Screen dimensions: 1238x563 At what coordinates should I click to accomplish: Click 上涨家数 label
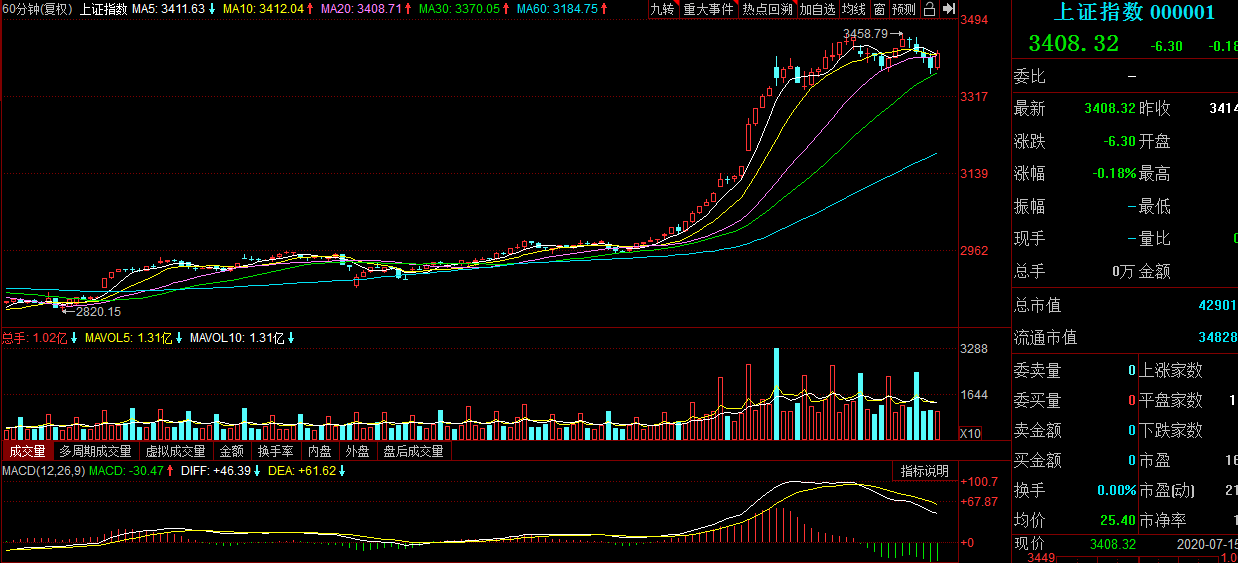pyautogui.click(x=1171, y=370)
